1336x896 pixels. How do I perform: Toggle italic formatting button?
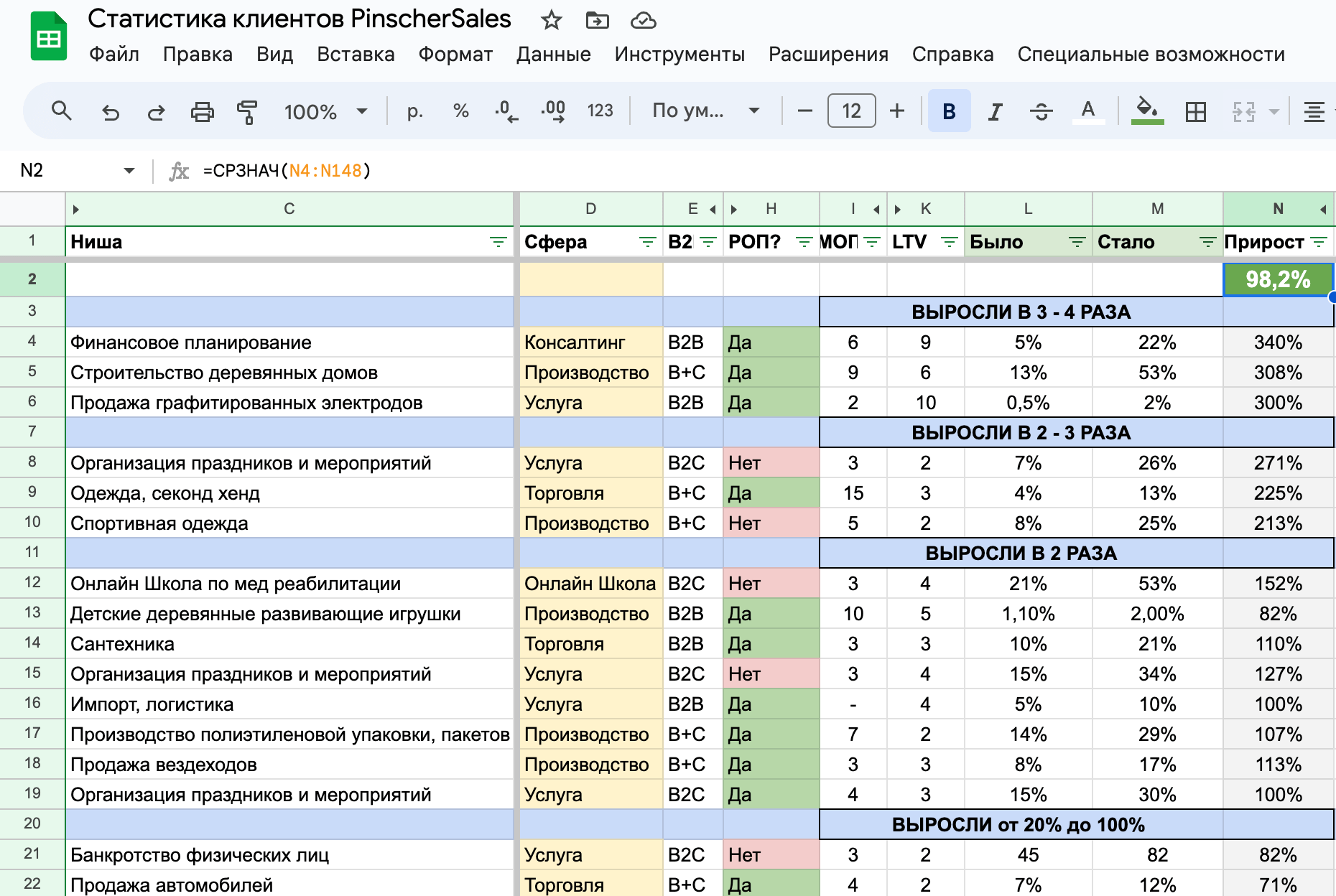(x=995, y=111)
